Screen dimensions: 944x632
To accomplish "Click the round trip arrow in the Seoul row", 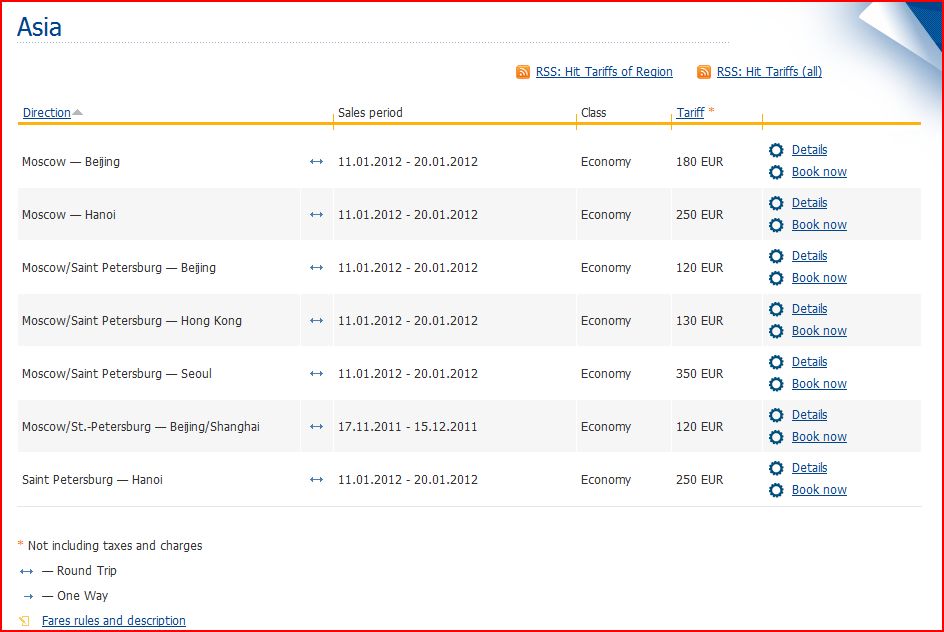I will [317, 374].
